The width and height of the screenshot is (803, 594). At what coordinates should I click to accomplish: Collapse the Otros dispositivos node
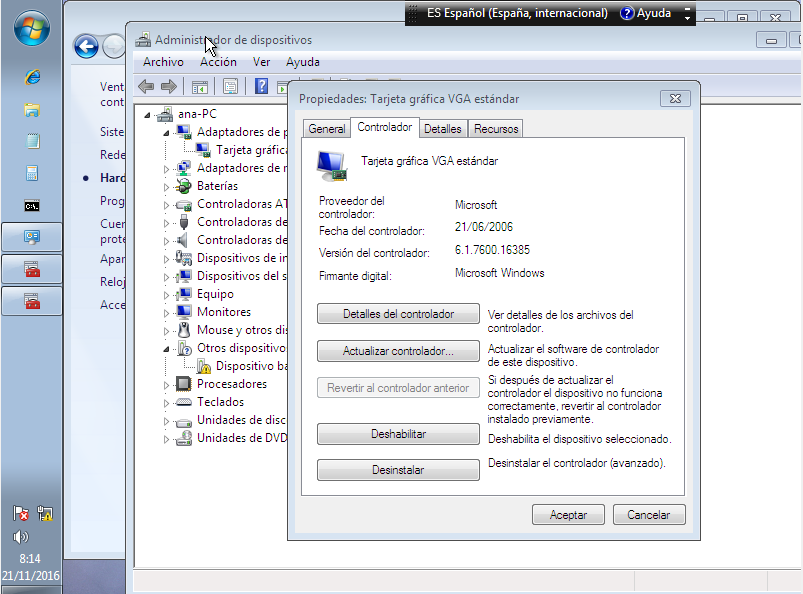pos(166,349)
